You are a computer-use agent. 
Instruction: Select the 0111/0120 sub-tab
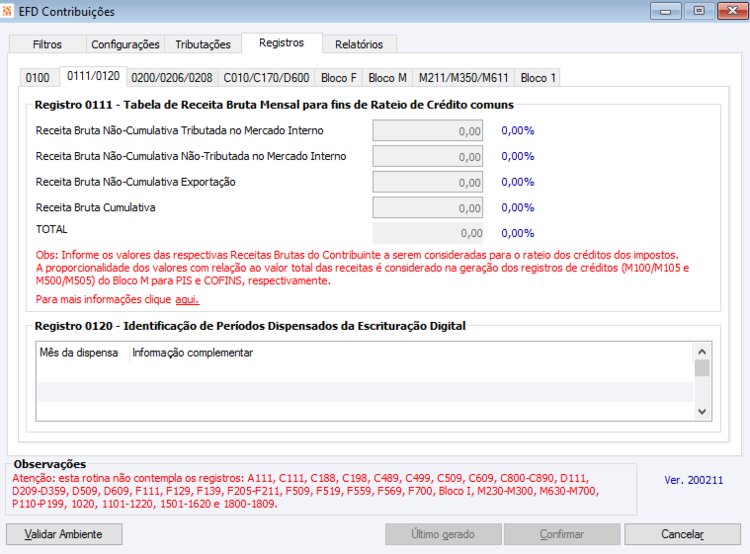click(x=93, y=76)
